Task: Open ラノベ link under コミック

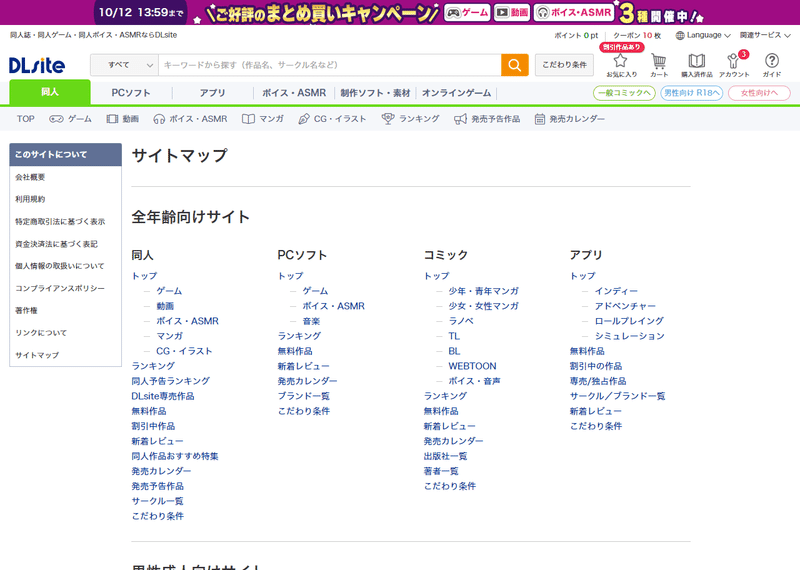Action: [x=461, y=321]
